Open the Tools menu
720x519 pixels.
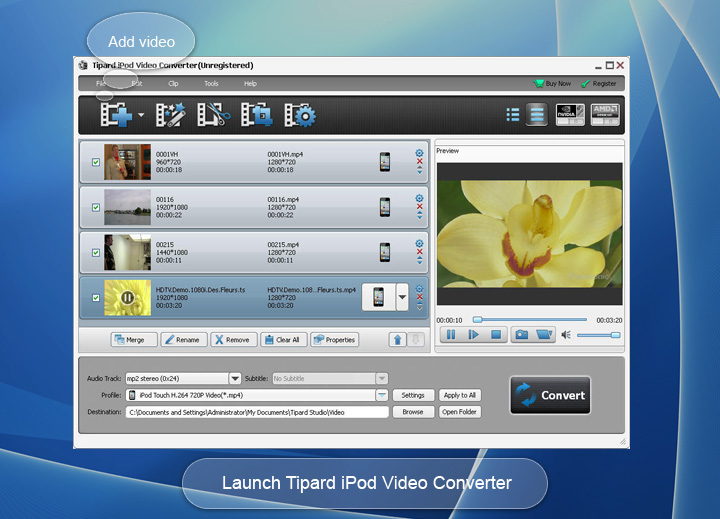(x=211, y=84)
